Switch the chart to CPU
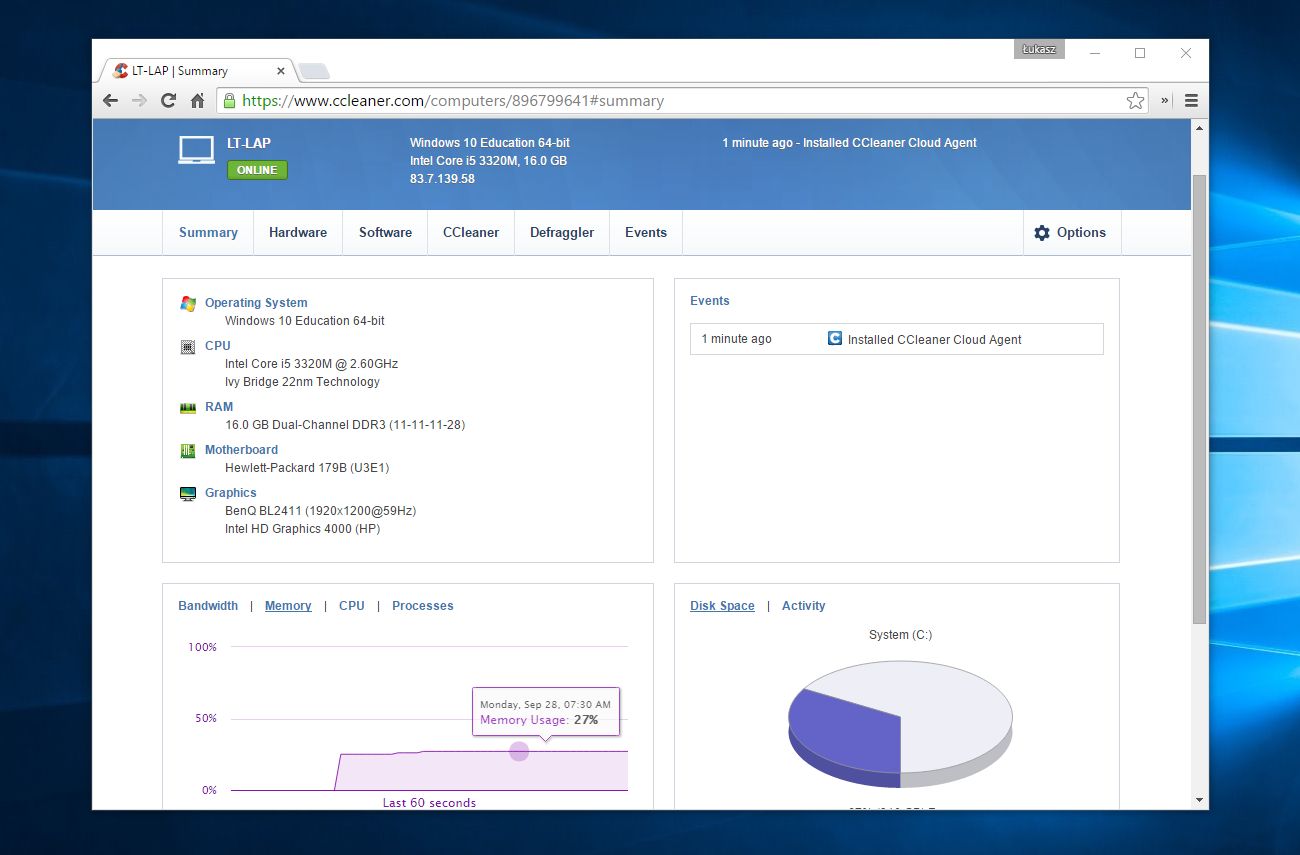Viewport: 1300px width, 855px height. 352,606
